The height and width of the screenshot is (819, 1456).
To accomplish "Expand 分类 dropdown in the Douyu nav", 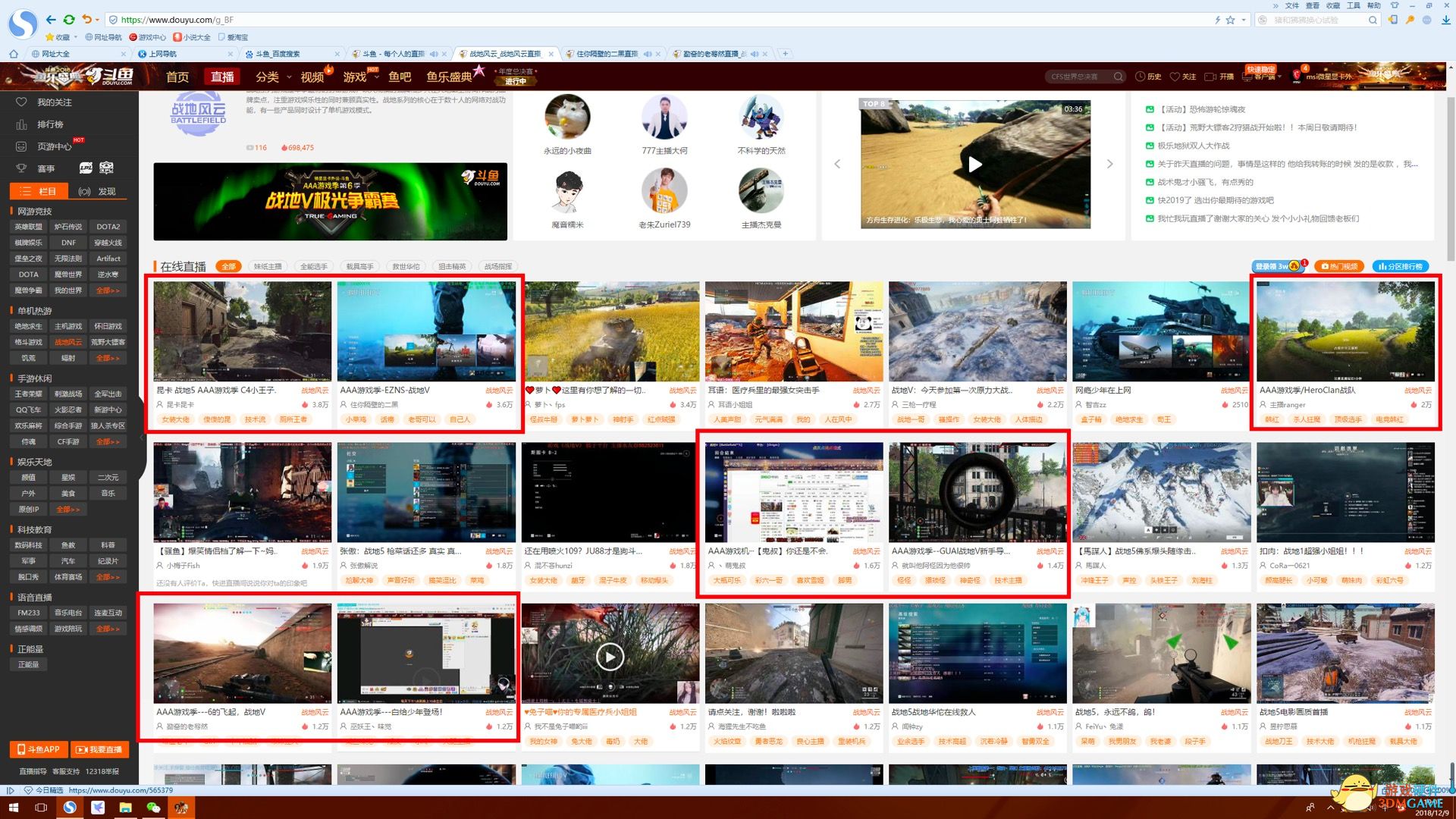I will pyautogui.click(x=289, y=77).
